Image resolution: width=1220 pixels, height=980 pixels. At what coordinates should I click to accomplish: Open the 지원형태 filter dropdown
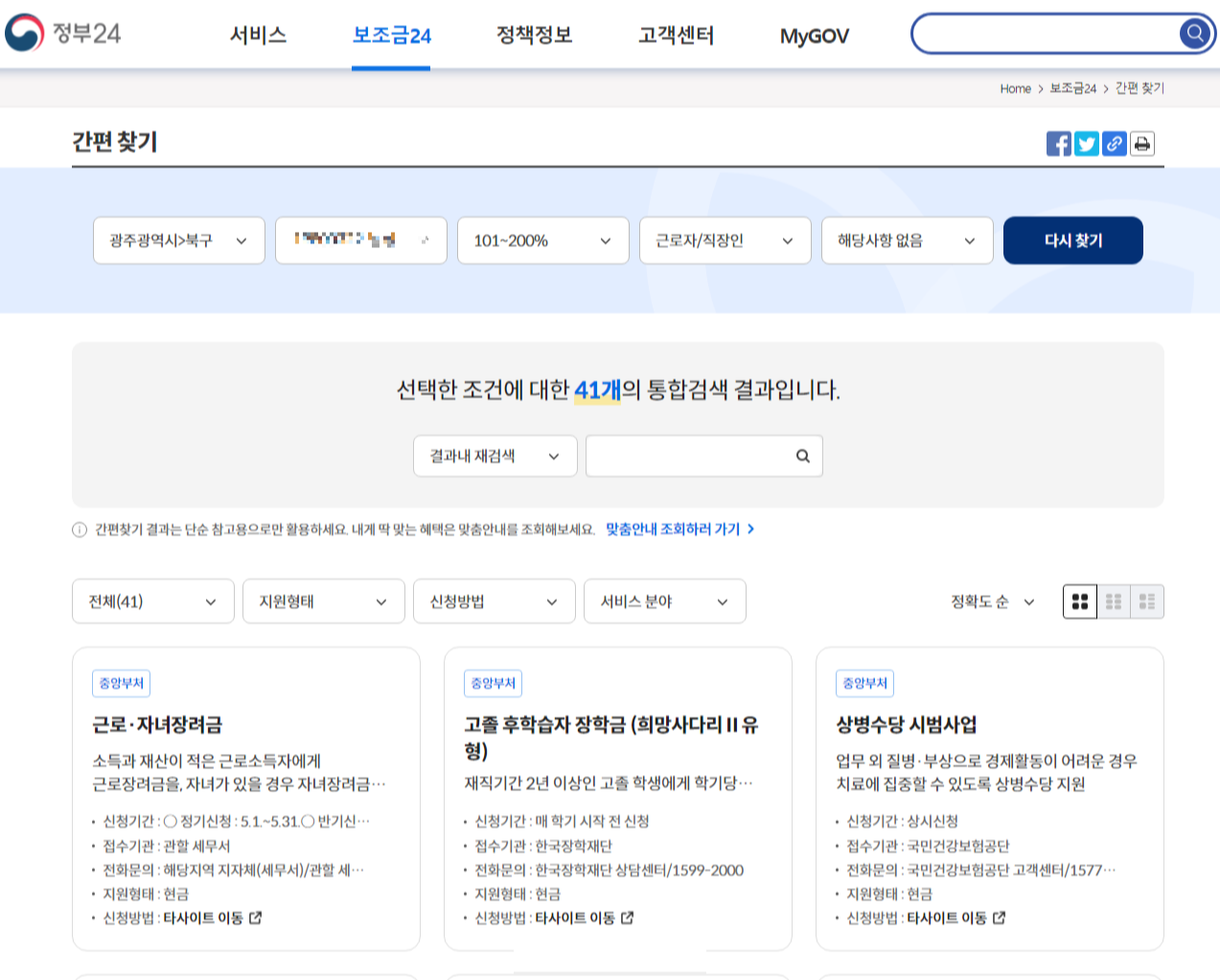324,602
